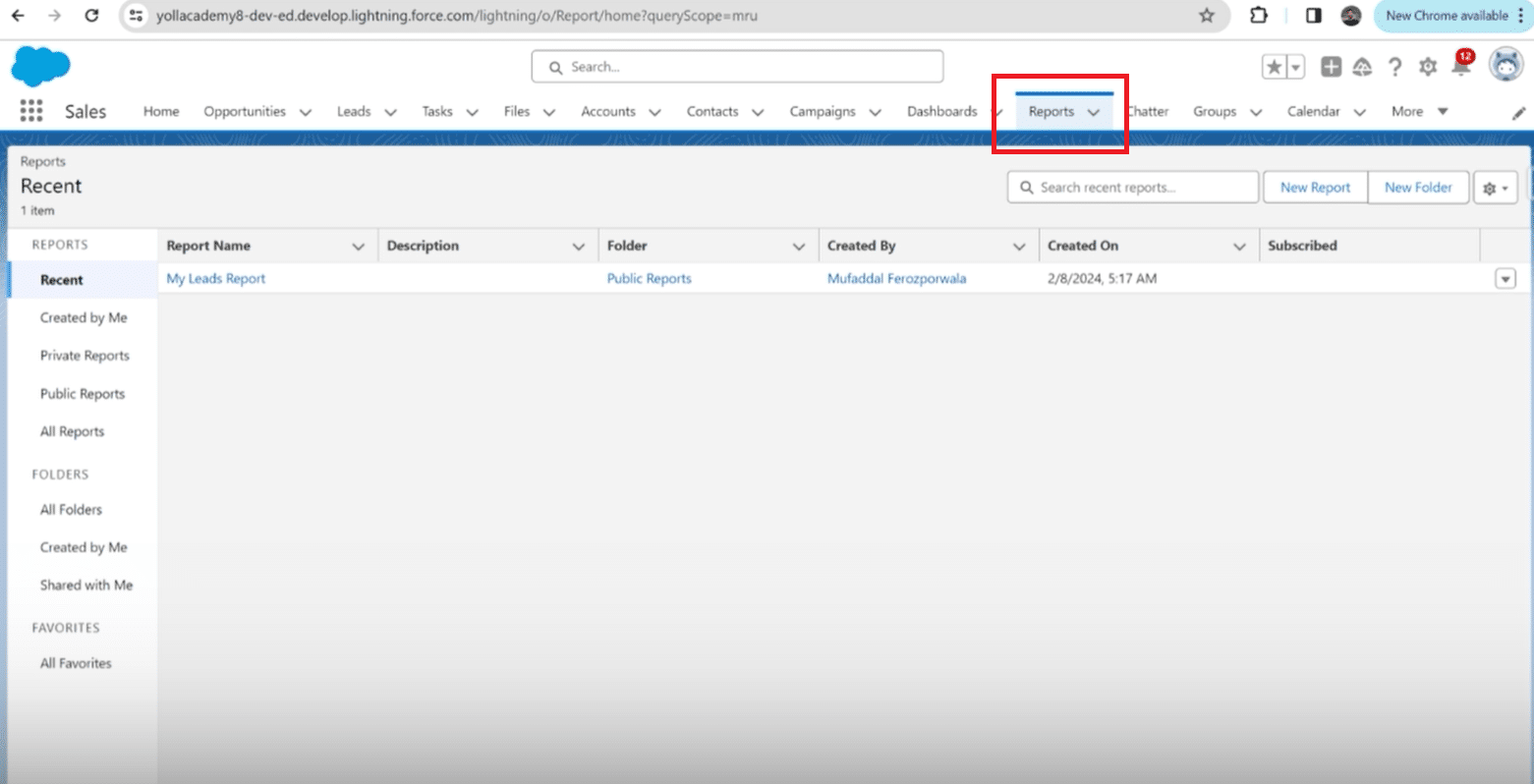Viewport: 1534px width, 784px height.
Task: Click the user profile avatar icon
Action: (x=1506, y=66)
